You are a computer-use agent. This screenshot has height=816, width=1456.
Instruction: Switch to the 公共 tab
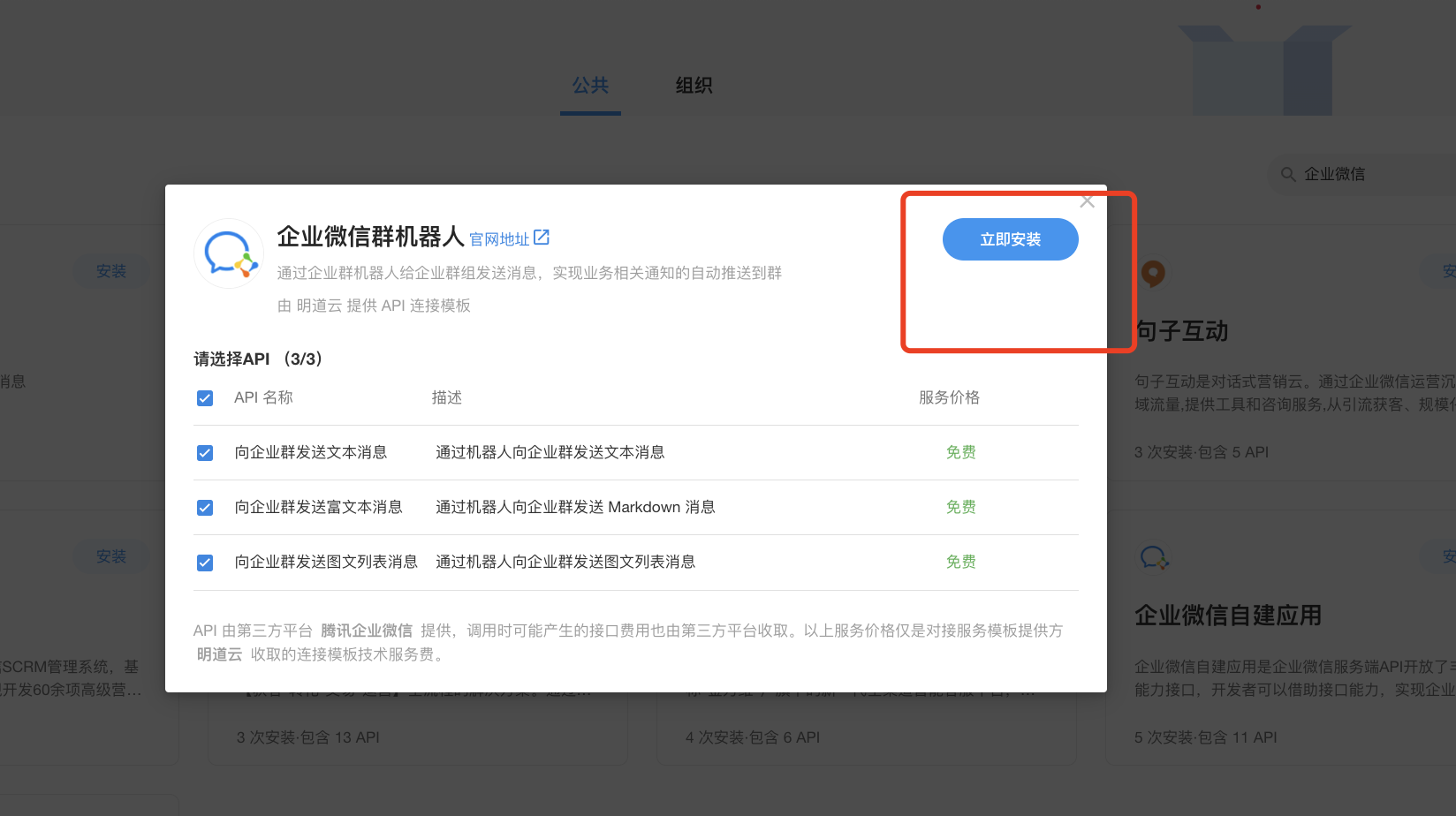(x=590, y=86)
